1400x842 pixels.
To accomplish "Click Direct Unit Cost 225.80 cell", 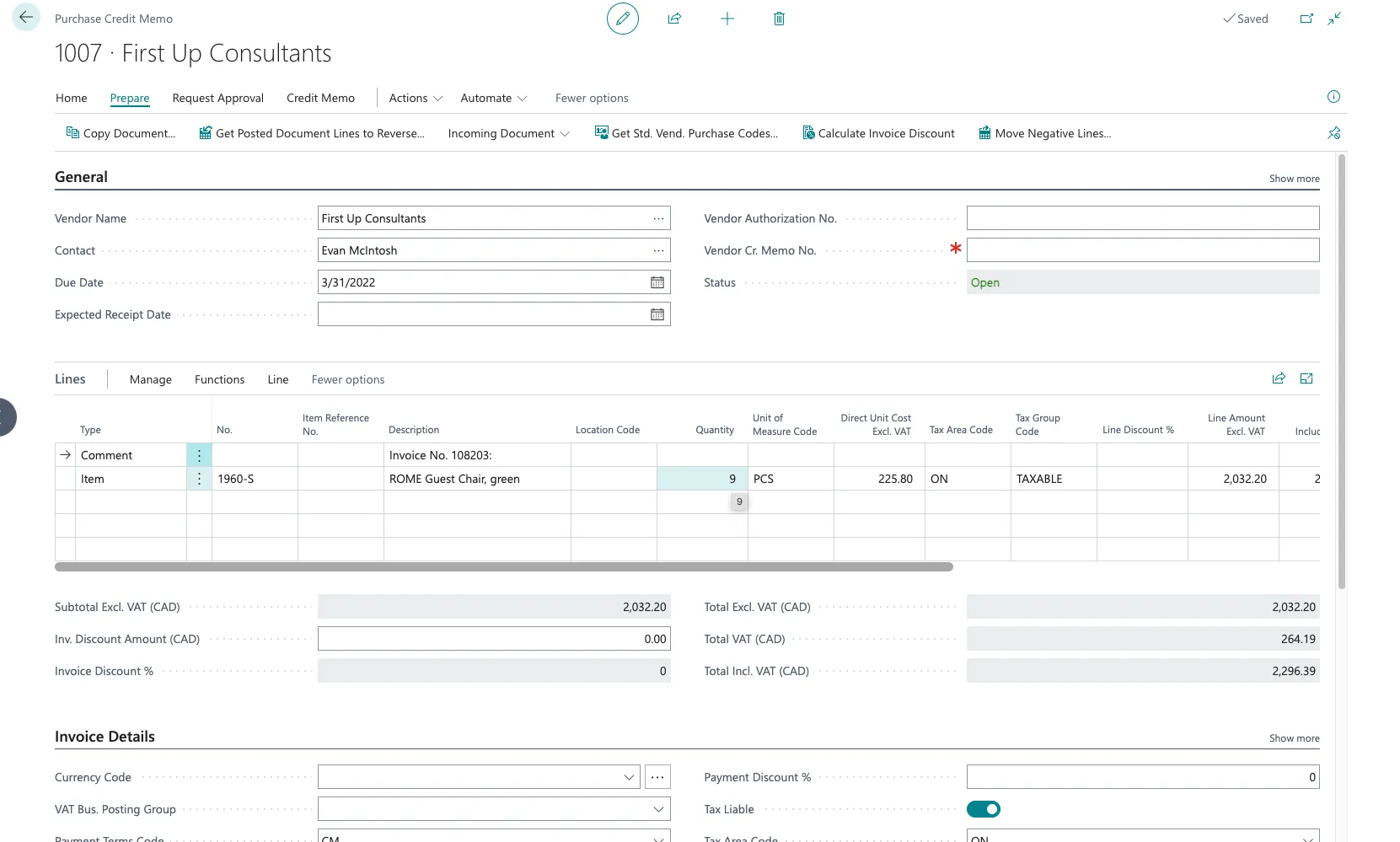I will [x=879, y=479].
